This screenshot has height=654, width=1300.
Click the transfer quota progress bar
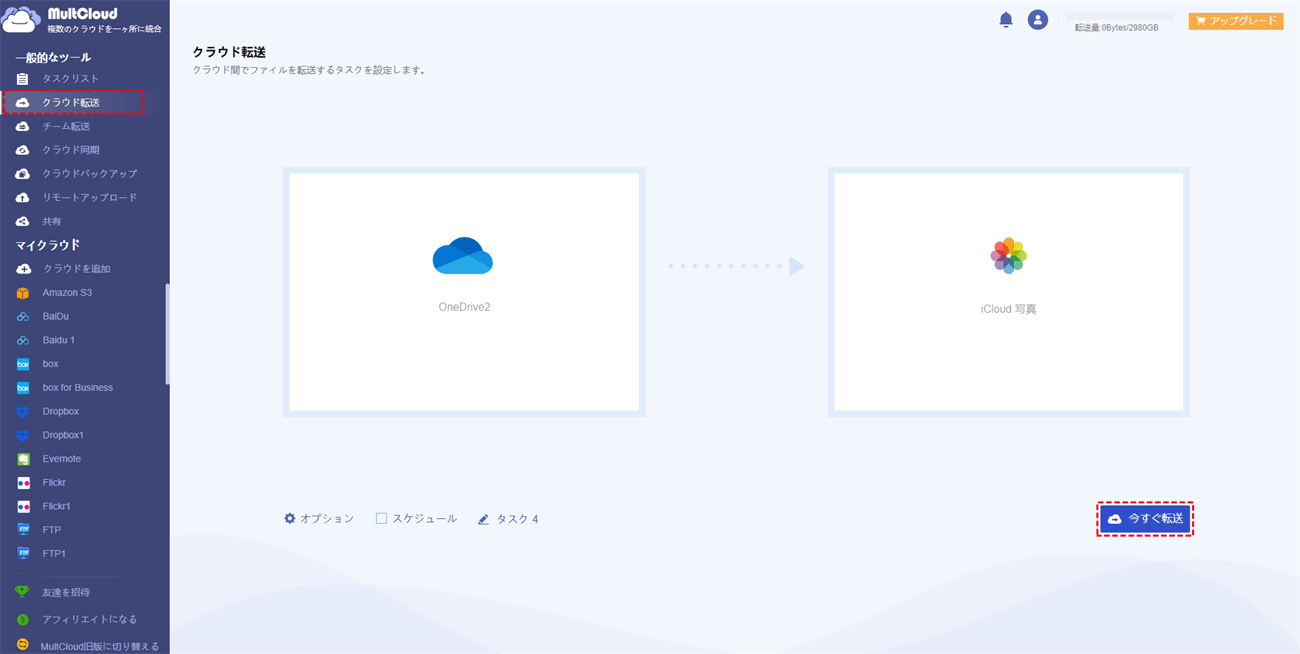[x=1119, y=17]
